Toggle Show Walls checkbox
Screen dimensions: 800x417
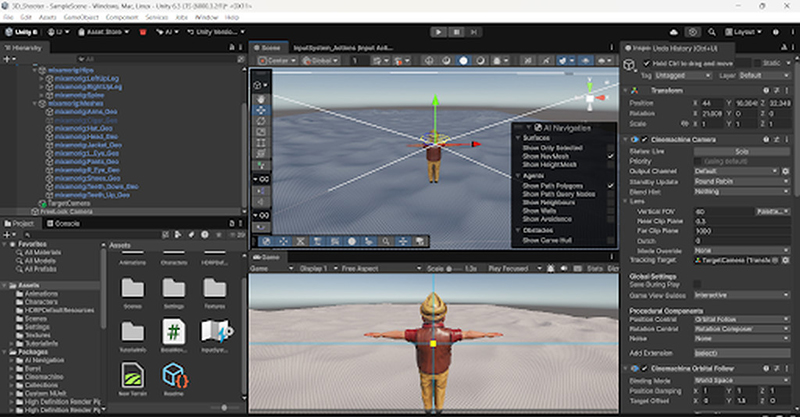coord(611,210)
